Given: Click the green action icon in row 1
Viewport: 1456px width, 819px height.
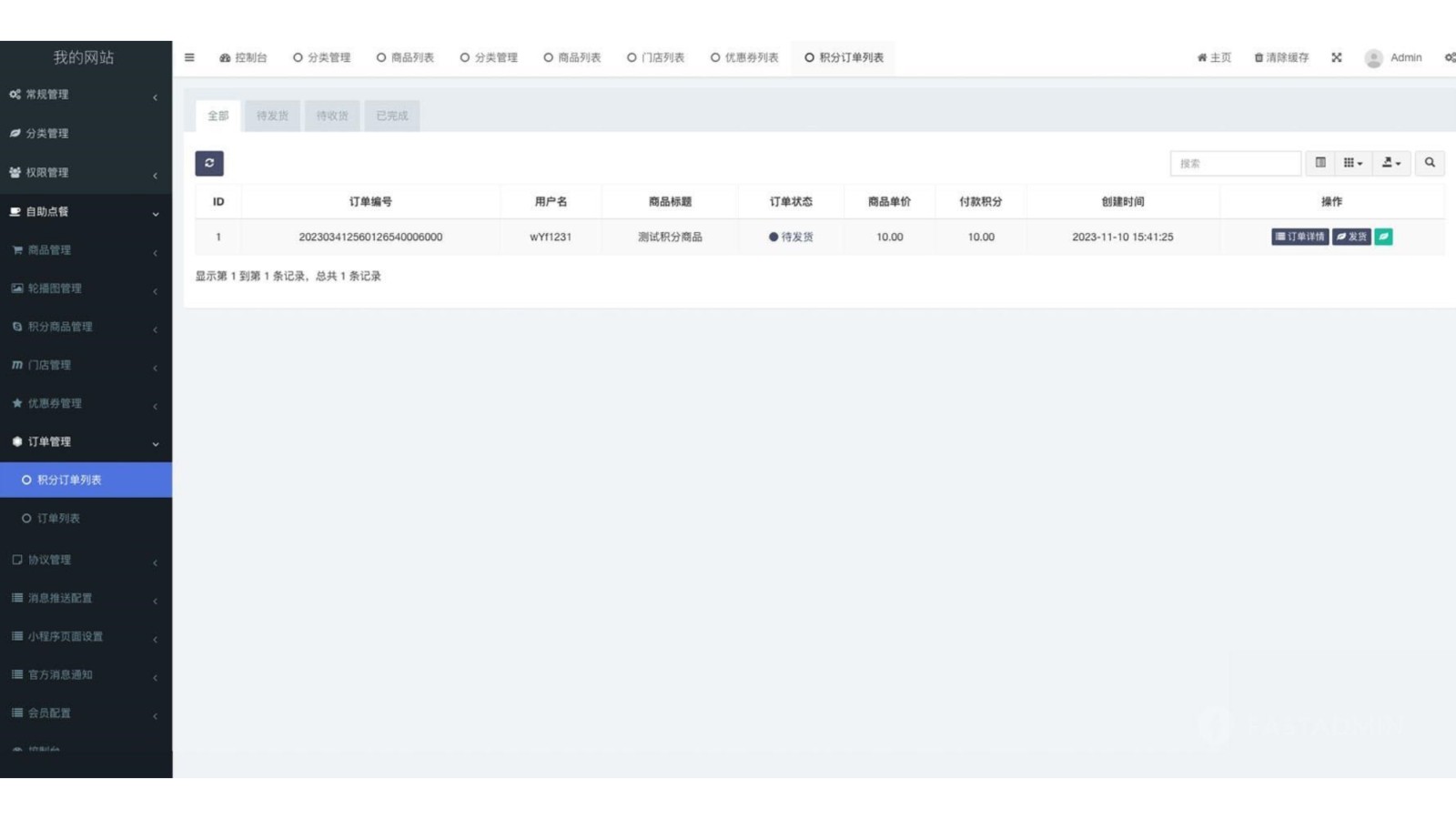Looking at the screenshot, I should [x=1383, y=237].
